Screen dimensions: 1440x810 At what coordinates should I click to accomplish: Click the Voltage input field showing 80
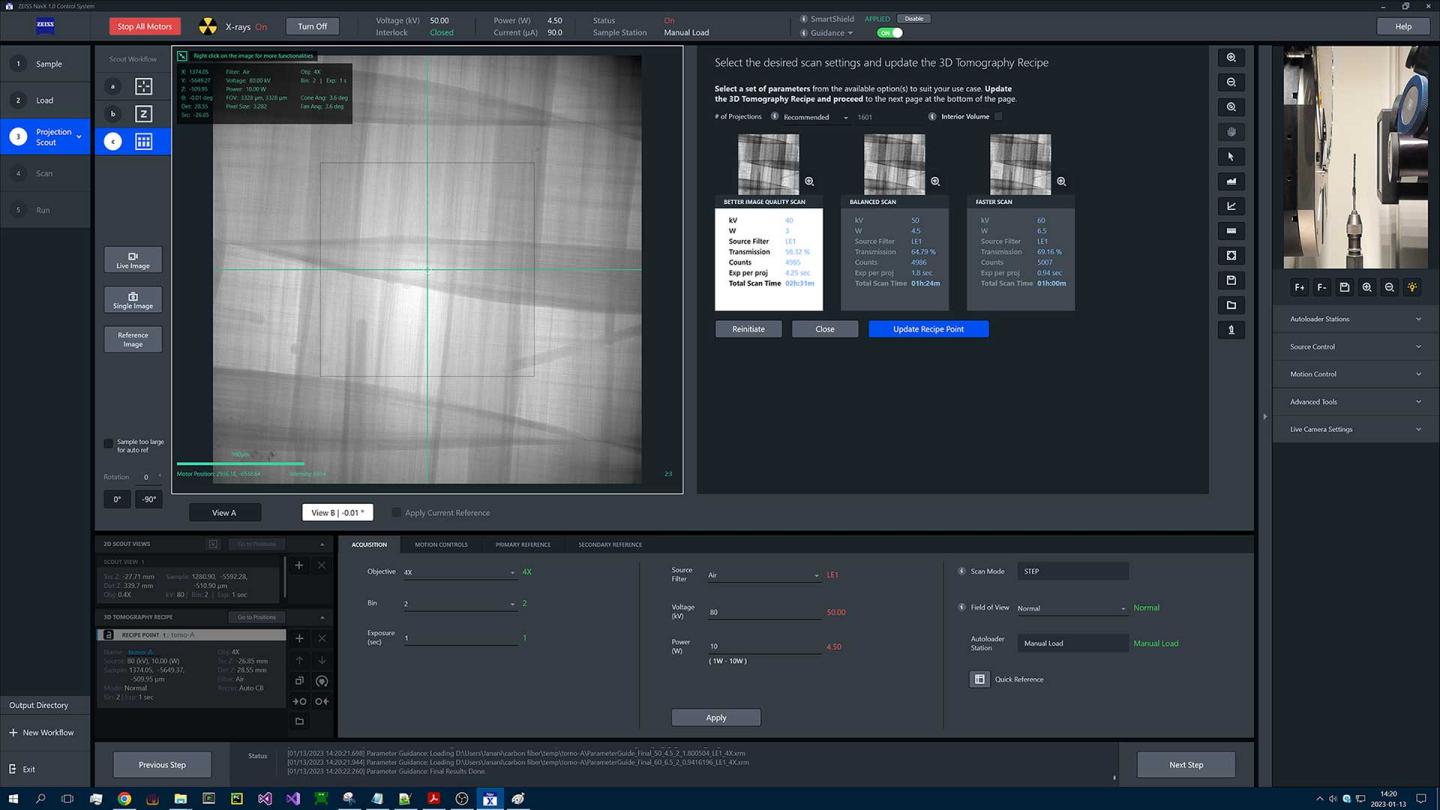tap(760, 611)
